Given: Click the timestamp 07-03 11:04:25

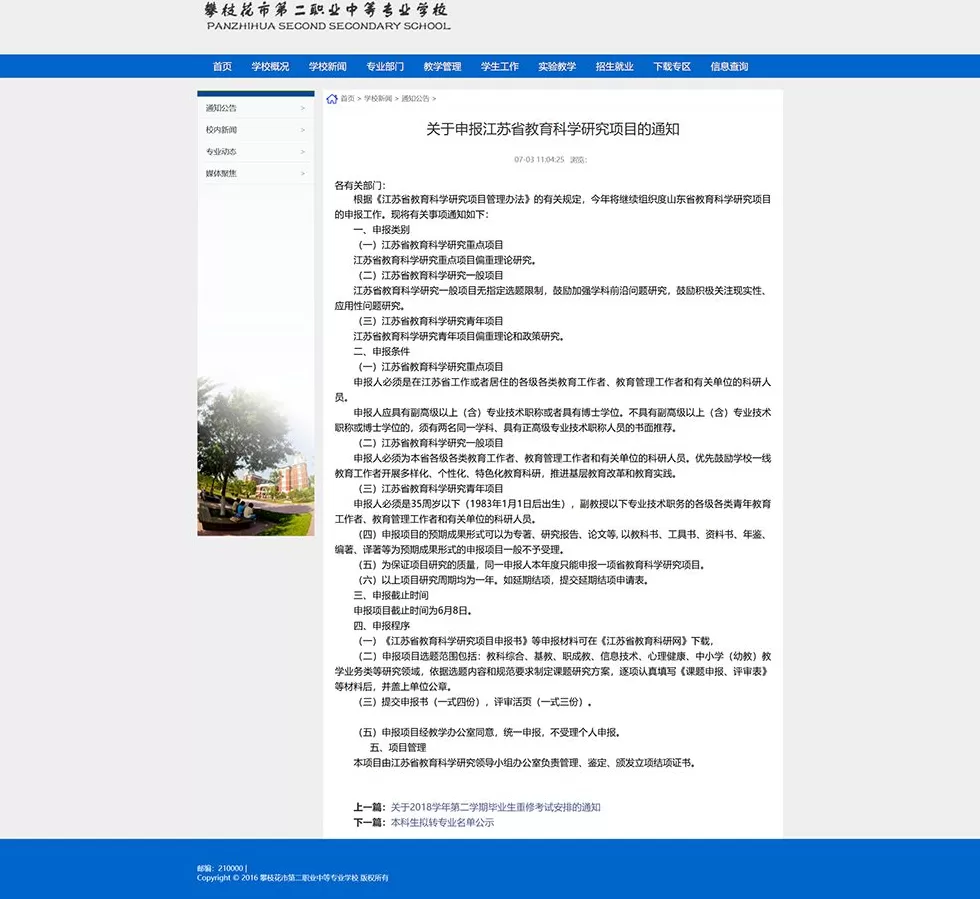Looking at the screenshot, I should pyautogui.click(x=539, y=160).
